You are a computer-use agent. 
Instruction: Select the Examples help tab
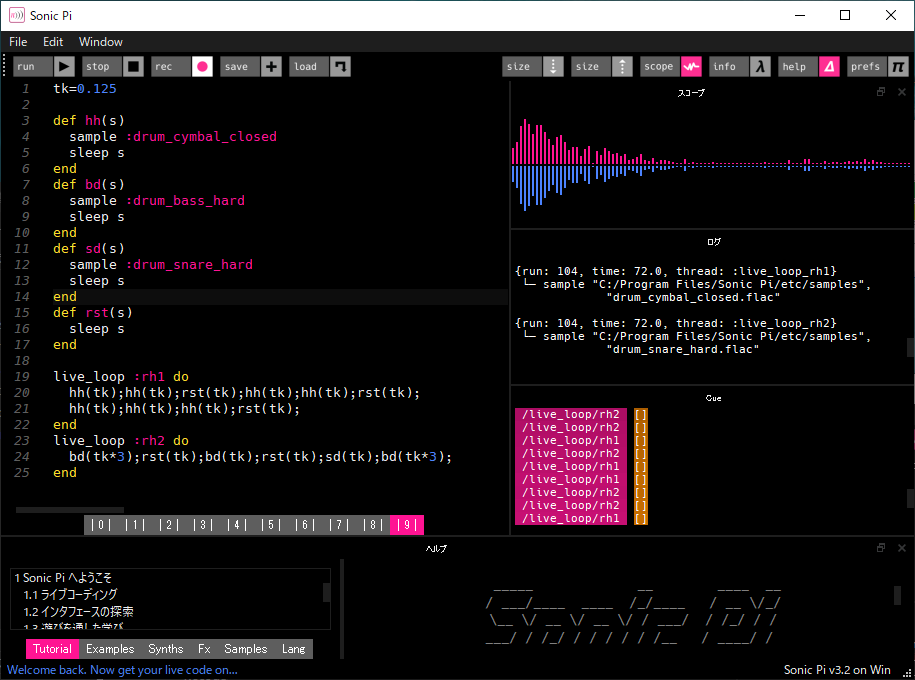pos(110,649)
